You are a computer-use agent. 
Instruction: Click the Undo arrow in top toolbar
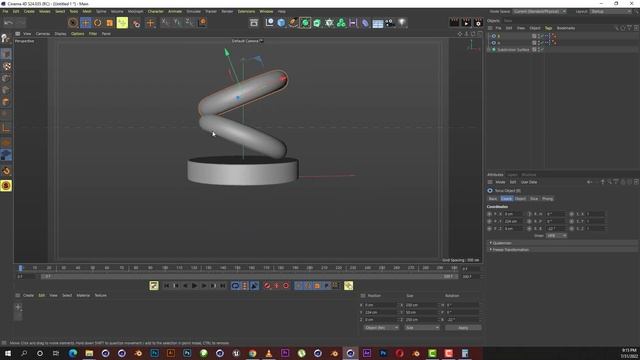tap(8, 23)
